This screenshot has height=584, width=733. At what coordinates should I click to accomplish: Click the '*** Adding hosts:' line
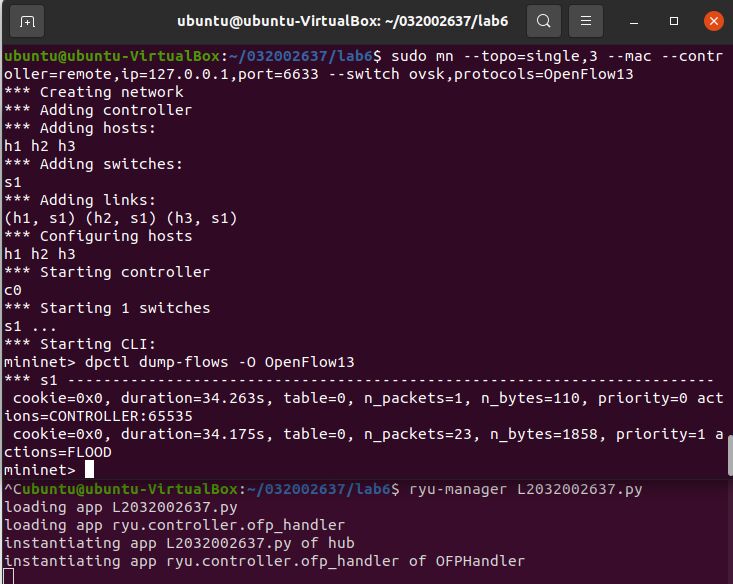coord(80,128)
